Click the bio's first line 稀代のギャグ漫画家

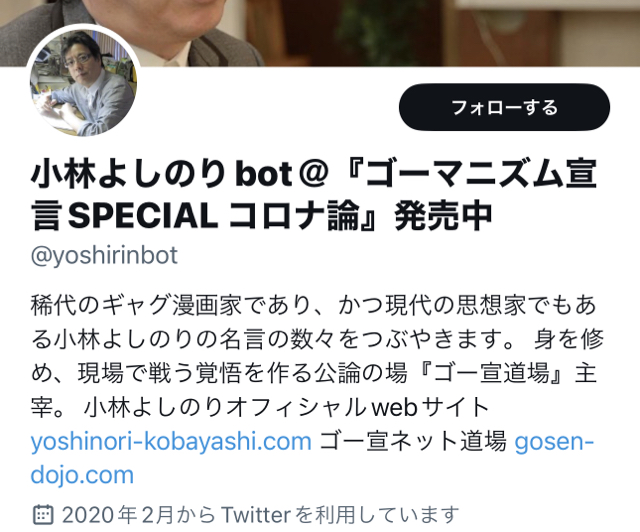(137, 305)
